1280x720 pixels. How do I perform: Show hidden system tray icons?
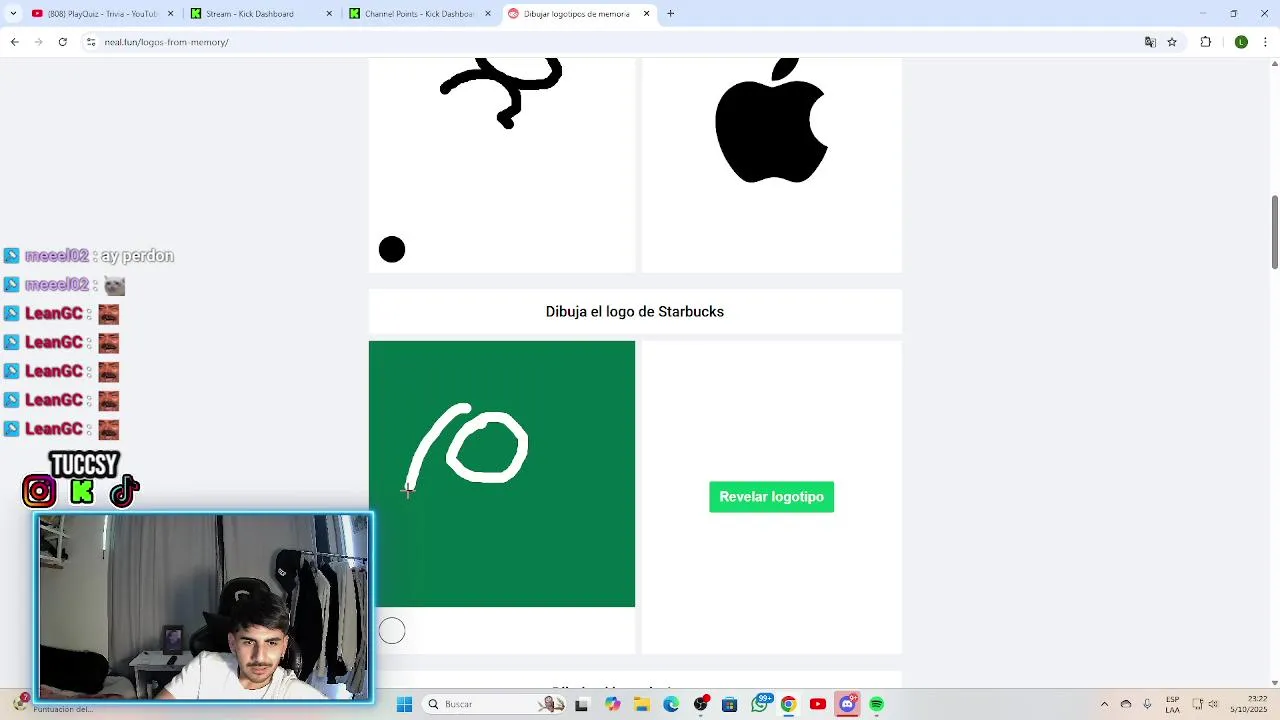pyautogui.click(x=1104, y=704)
